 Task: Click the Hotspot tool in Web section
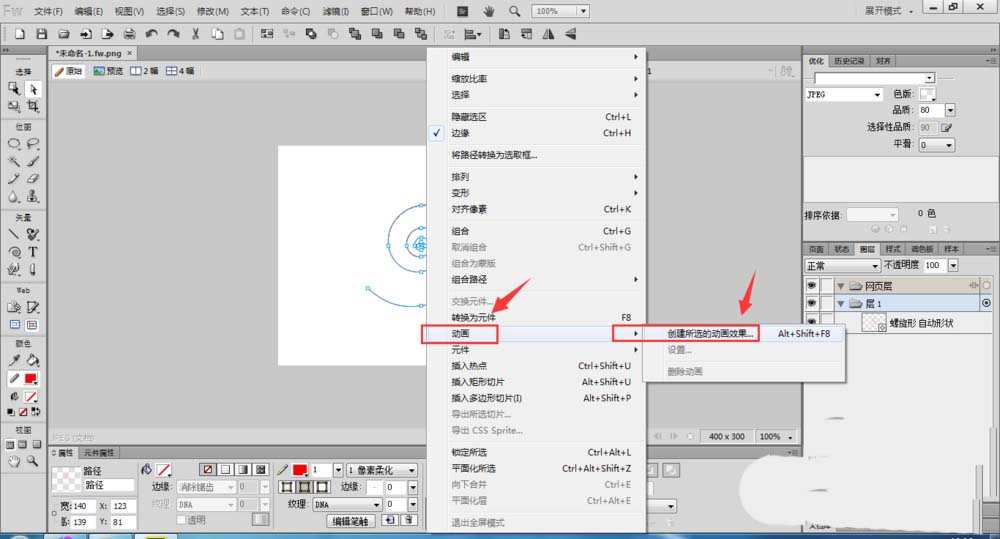pyautogui.click(x=14, y=307)
